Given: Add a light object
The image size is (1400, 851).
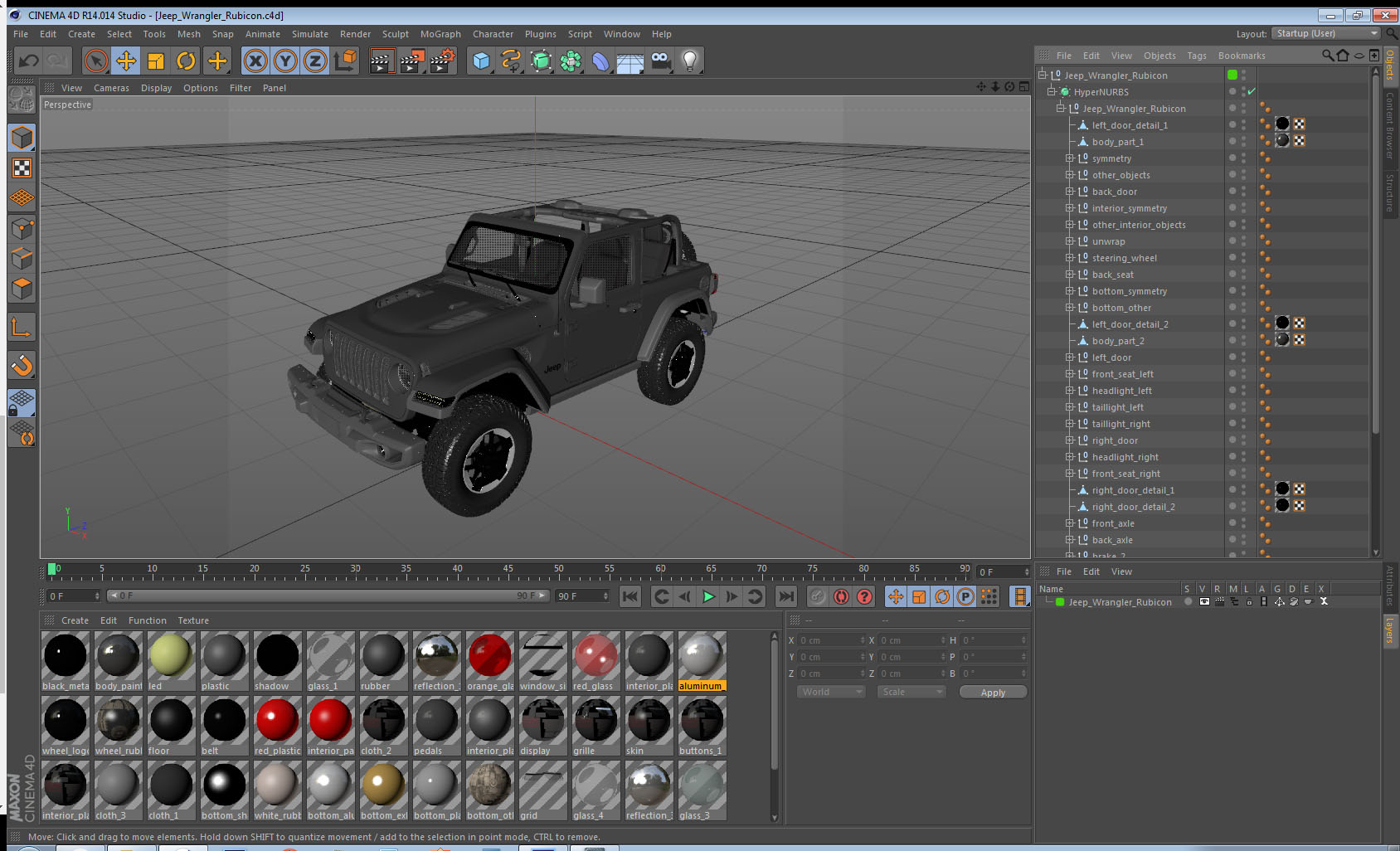Looking at the screenshot, I should 690,61.
